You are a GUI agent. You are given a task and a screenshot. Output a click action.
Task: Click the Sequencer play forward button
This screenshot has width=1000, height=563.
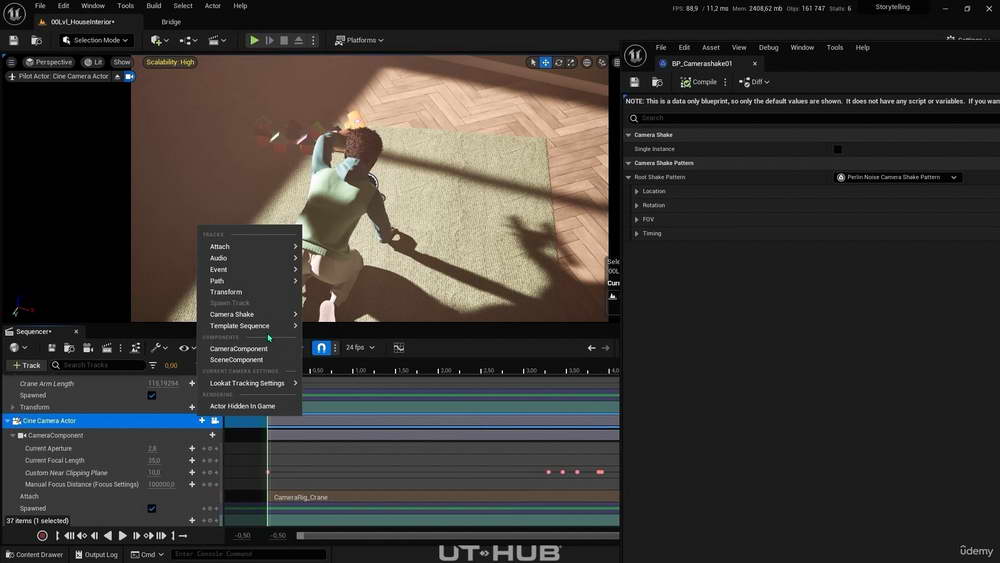coord(122,536)
